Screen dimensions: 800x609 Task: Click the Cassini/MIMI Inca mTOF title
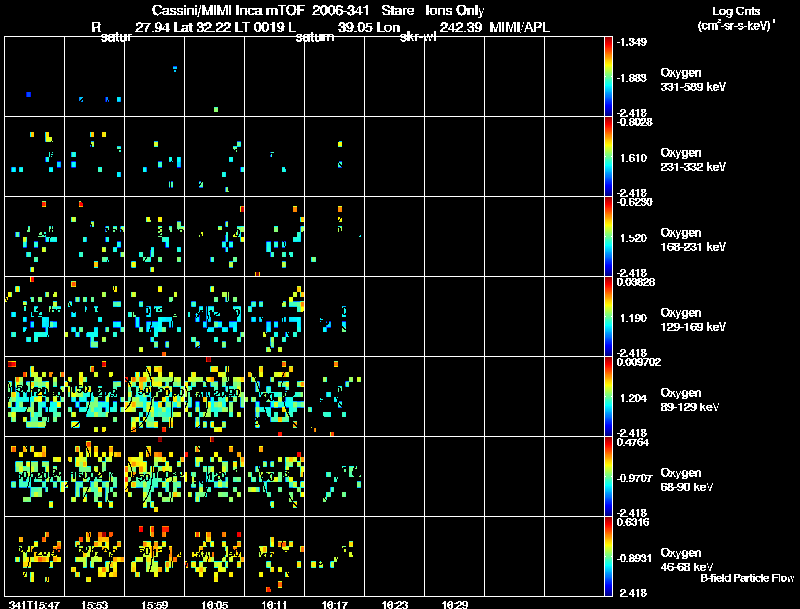229,10
